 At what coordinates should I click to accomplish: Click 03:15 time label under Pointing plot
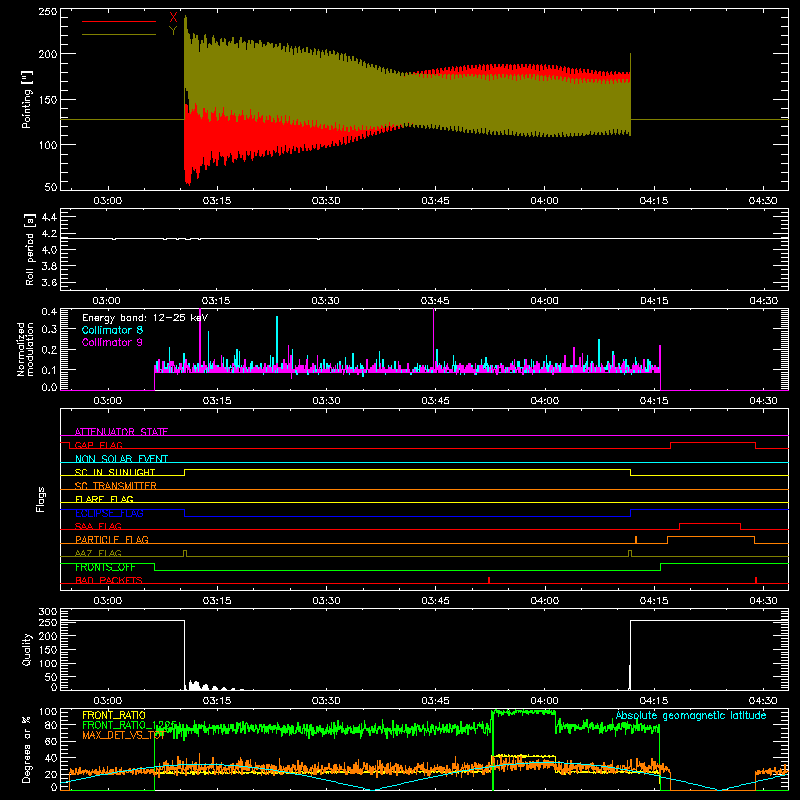(217, 201)
